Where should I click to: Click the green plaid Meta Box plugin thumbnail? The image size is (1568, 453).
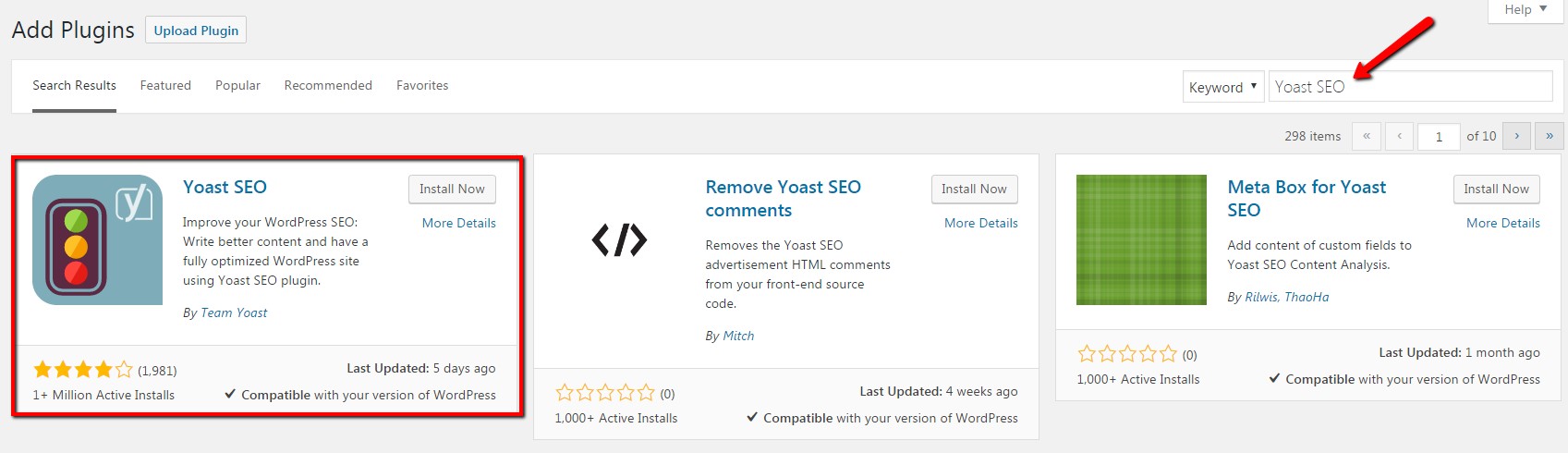(x=1141, y=239)
